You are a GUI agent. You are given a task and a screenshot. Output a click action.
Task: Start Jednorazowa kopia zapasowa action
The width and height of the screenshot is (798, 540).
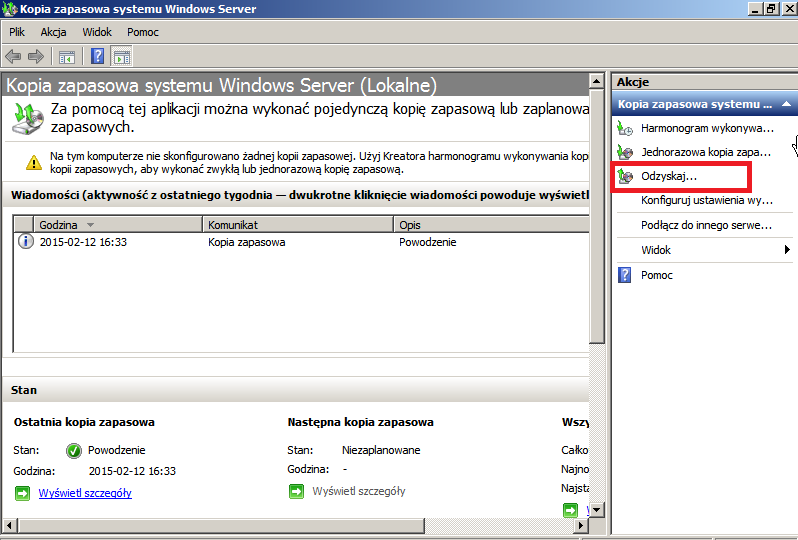coord(706,152)
